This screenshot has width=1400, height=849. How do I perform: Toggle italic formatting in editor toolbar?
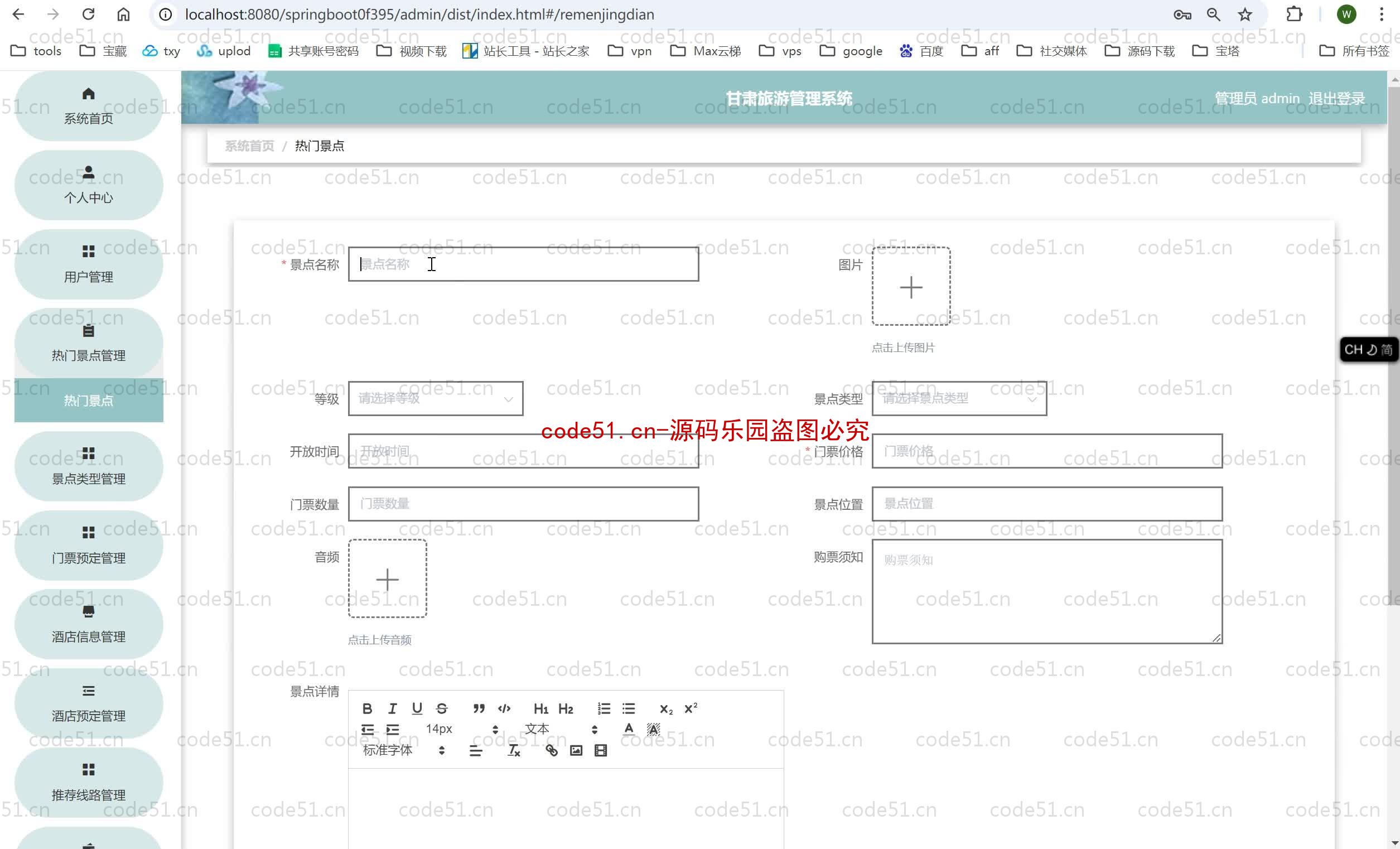(x=392, y=708)
